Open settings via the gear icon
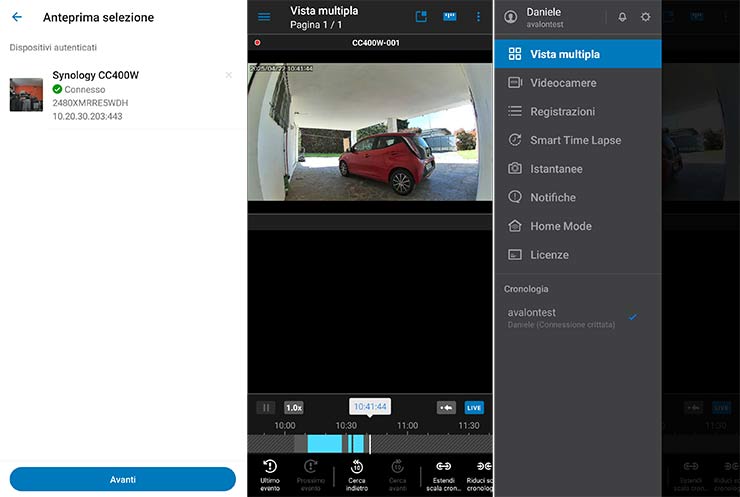 pos(645,17)
